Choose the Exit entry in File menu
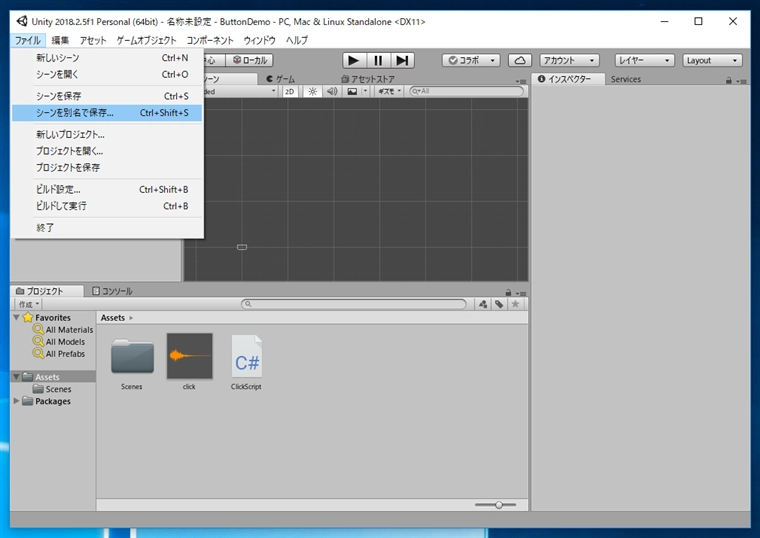The height and width of the screenshot is (538, 760). [x=107, y=227]
